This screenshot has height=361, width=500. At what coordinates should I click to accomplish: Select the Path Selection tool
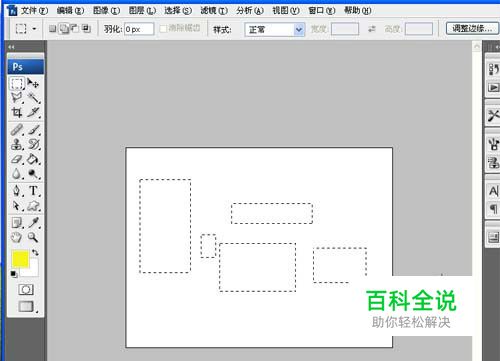(17, 206)
